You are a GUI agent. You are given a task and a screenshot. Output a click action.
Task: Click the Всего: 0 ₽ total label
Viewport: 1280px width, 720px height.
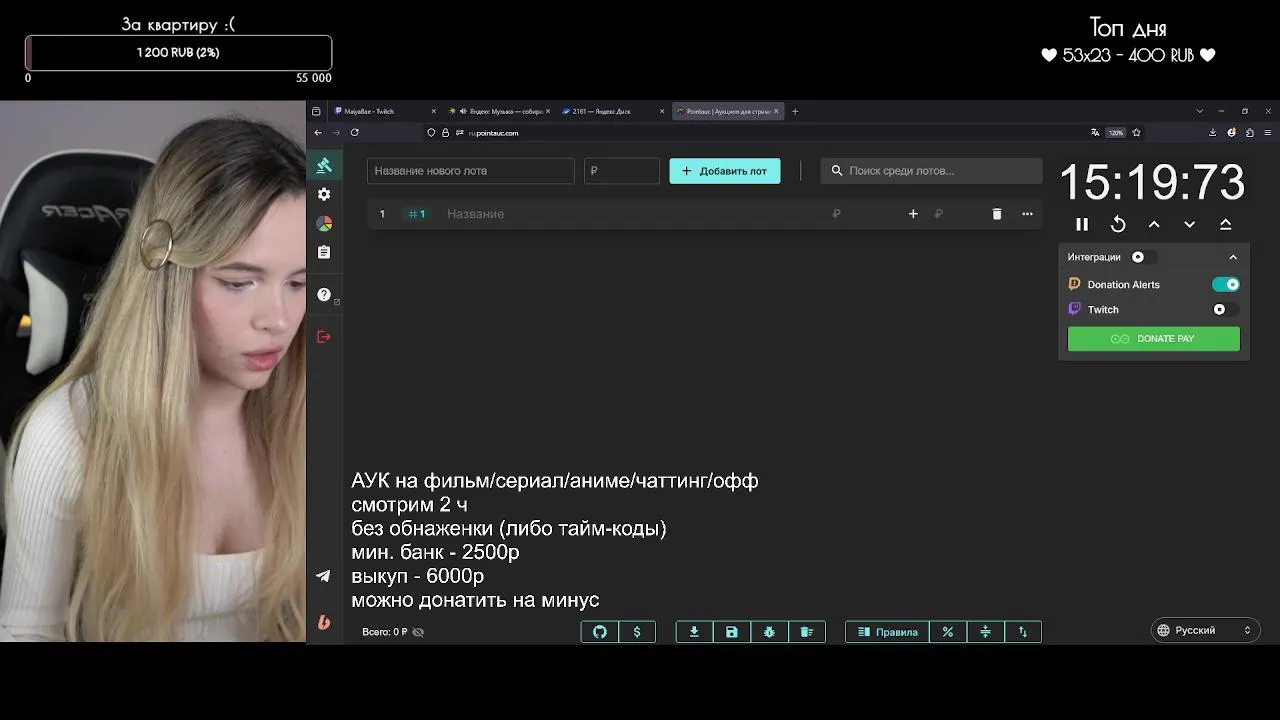(x=384, y=632)
